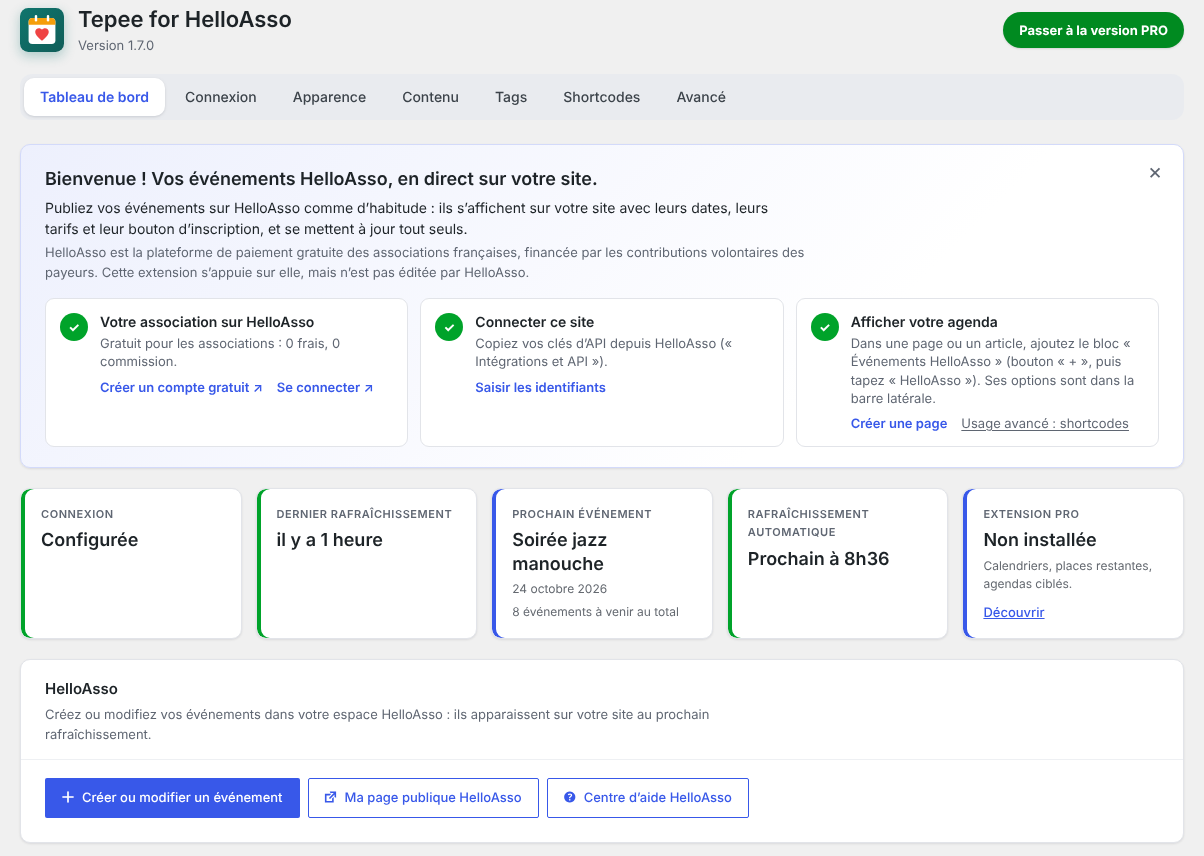Click '8 événements à venir au total'
This screenshot has height=856, width=1204.
(x=595, y=612)
